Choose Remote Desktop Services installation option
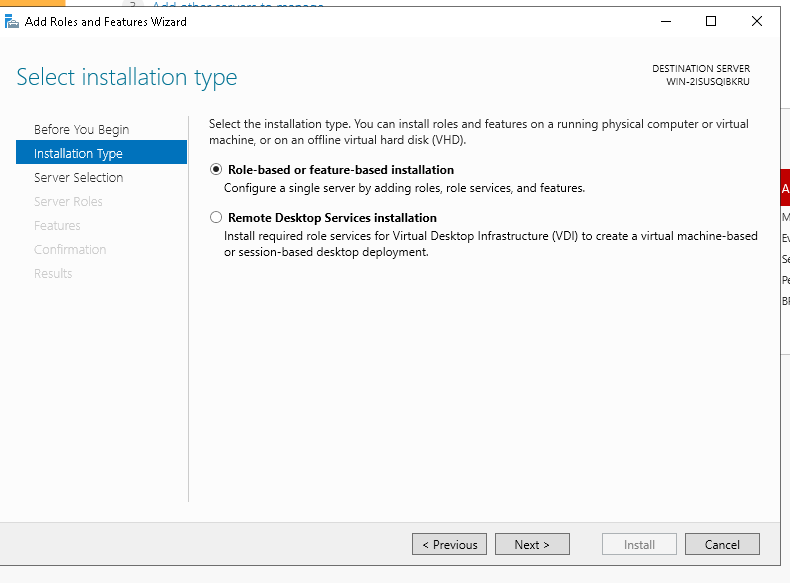Image resolution: width=790 pixels, height=583 pixels. point(216,217)
